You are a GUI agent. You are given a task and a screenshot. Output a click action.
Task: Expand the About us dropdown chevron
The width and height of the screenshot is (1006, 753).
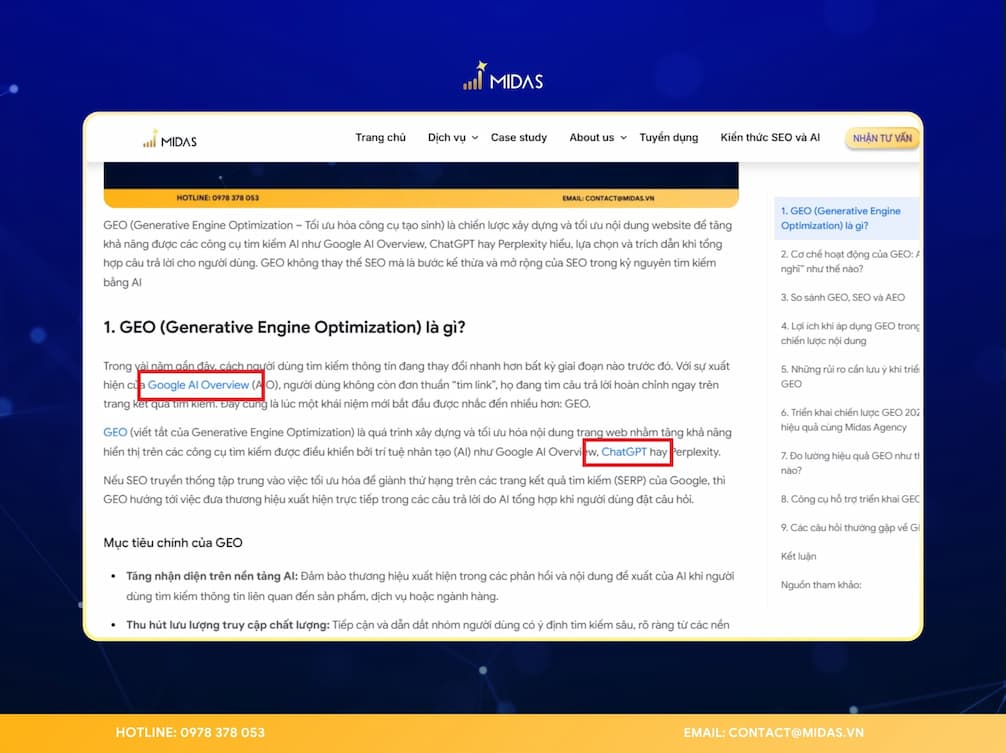click(x=623, y=138)
